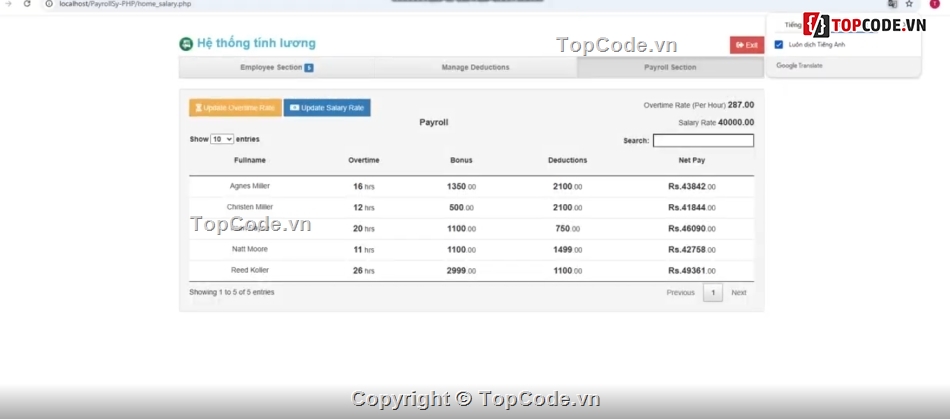Switch to the Manage Deductions tab
Viewport: 950px width, 419px height.
click(x=475, y=68)
